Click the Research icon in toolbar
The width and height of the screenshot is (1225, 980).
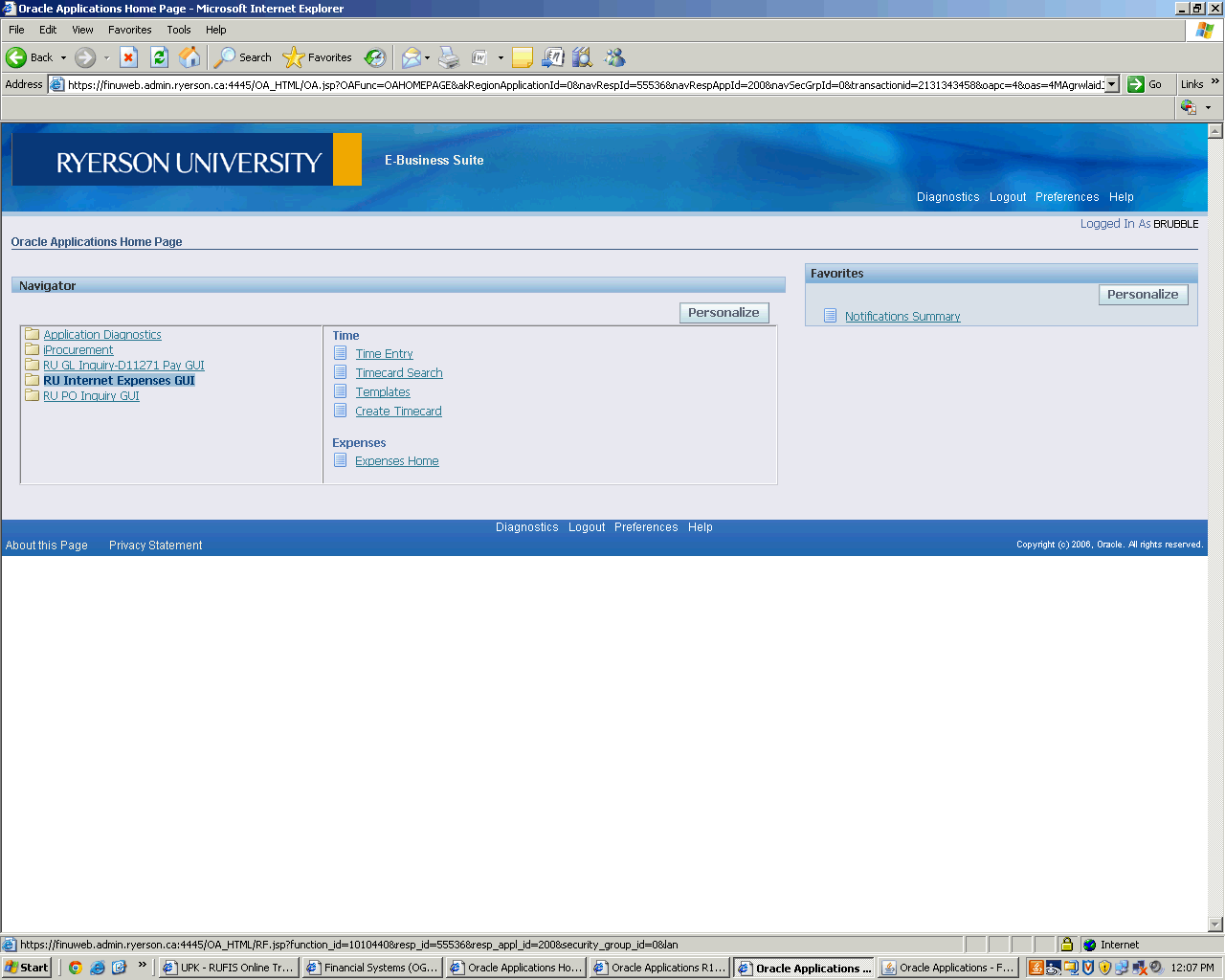click(582, 57)
